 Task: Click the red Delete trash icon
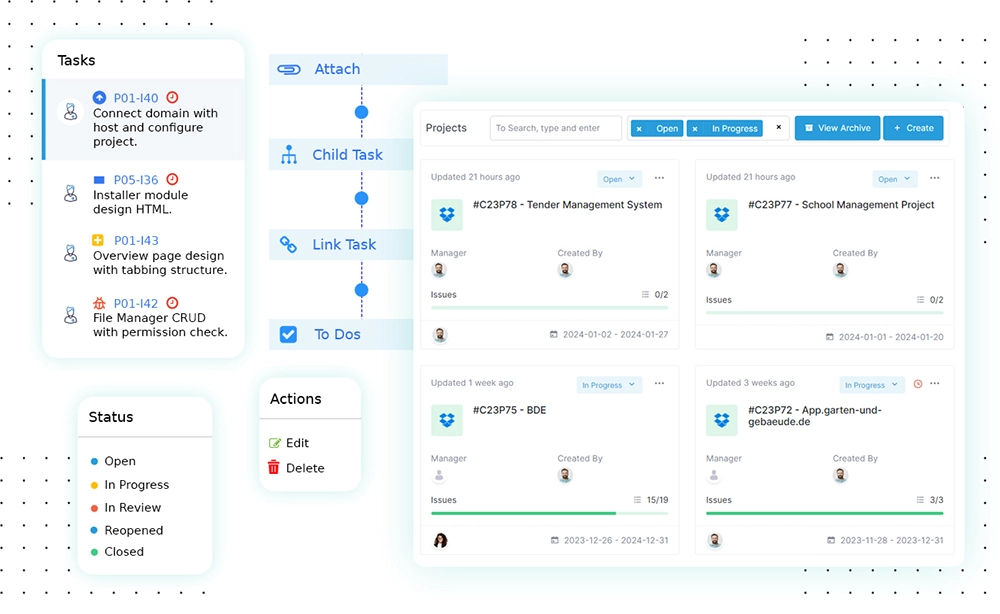(274, 467)
